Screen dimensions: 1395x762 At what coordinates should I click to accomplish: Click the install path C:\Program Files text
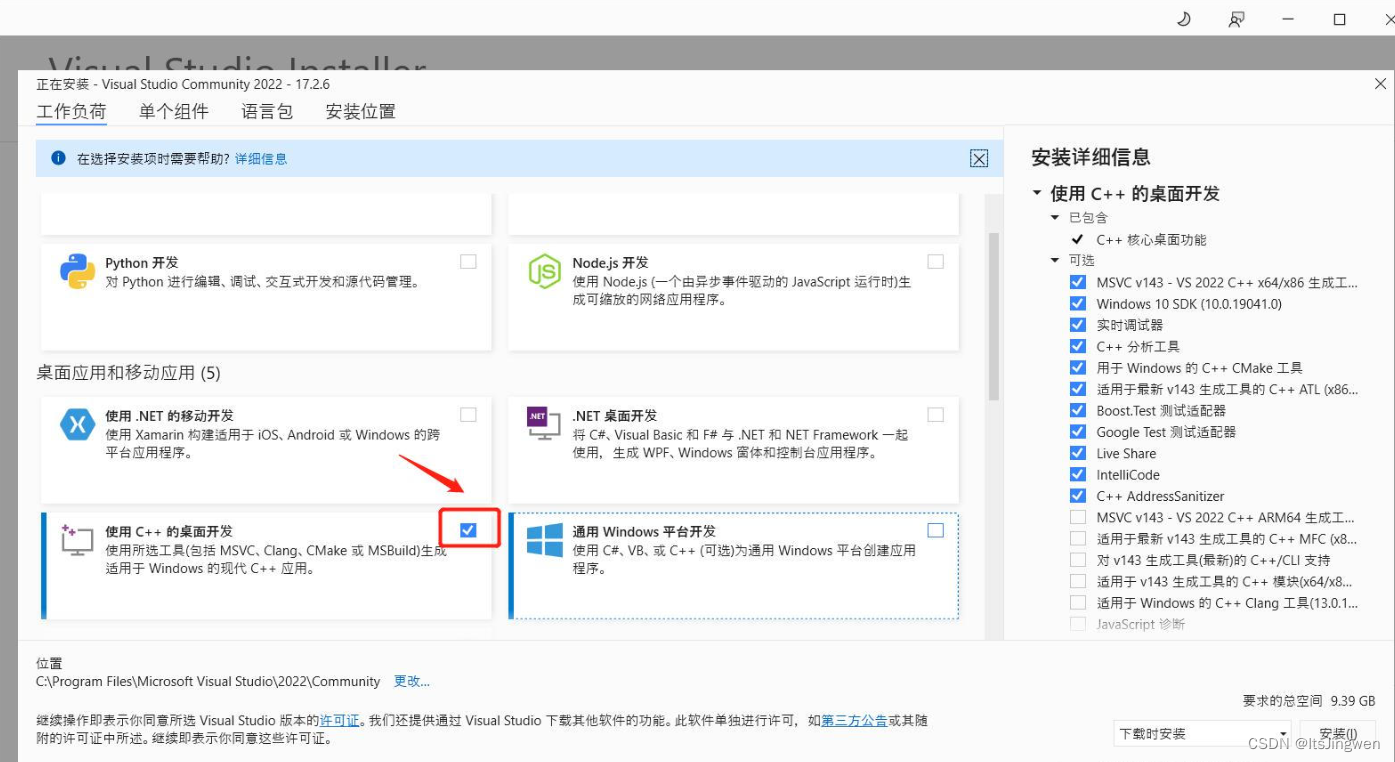(208, 681)
